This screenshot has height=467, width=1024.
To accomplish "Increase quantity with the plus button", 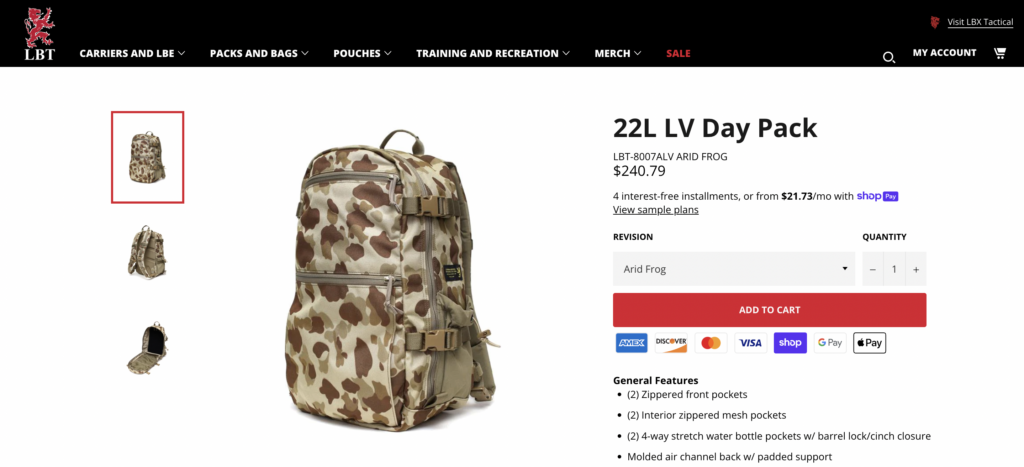I will (916, 269).
